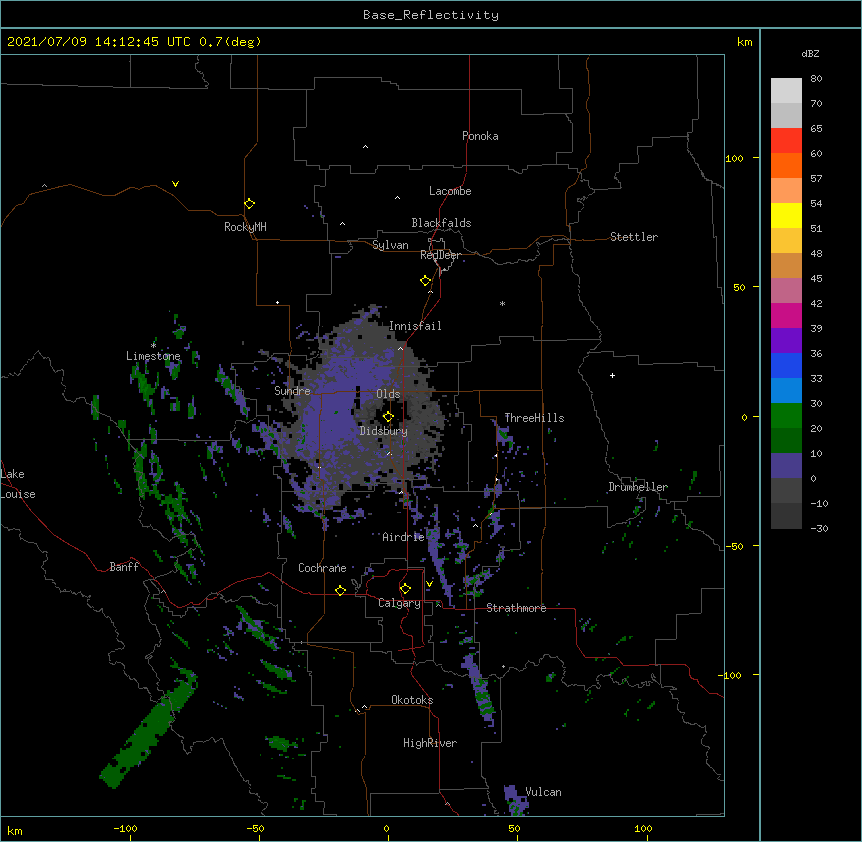Click the HighRiver label

(430, 743)
